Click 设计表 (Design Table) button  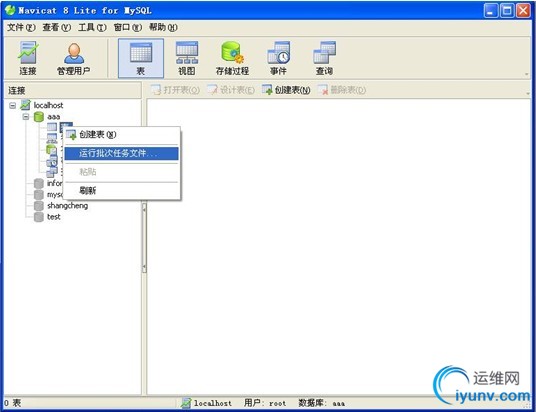click(x=231, y=90)
